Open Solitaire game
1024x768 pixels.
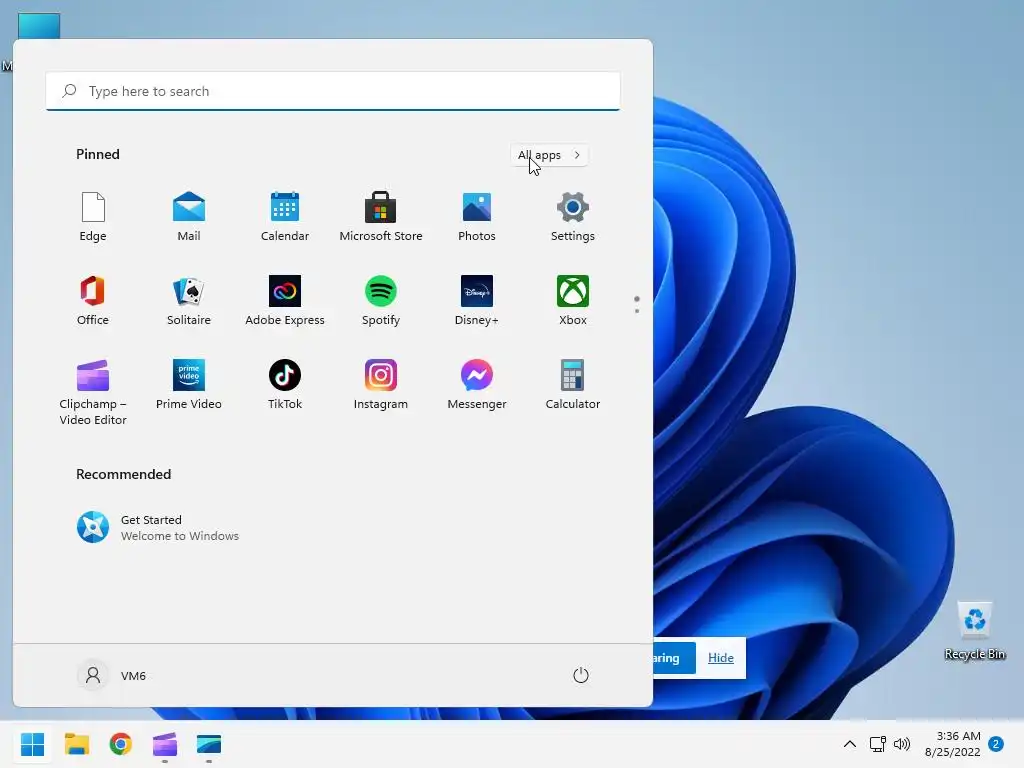click(189, 300)
